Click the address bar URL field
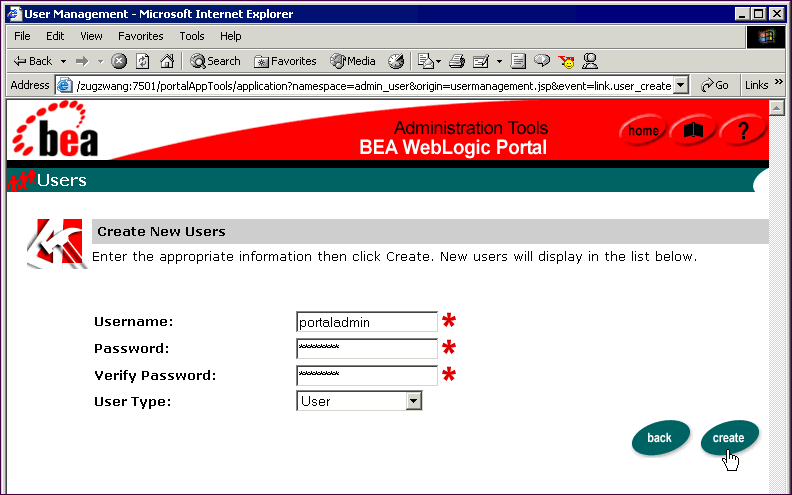 tap(374, 86)
